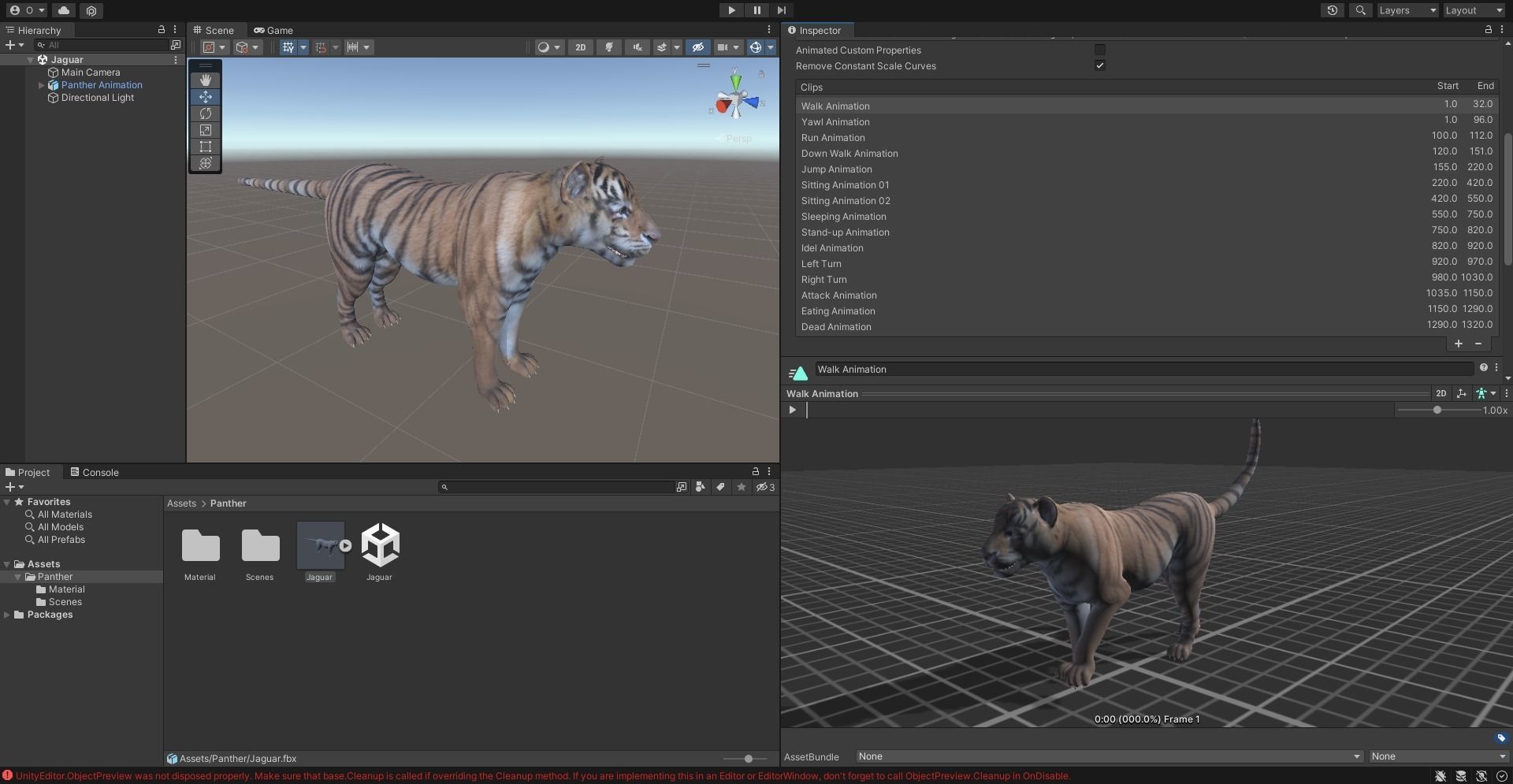The image size is (1513, 784).
Task: Open draw mode shading dropdown
Action: (548, 47)
